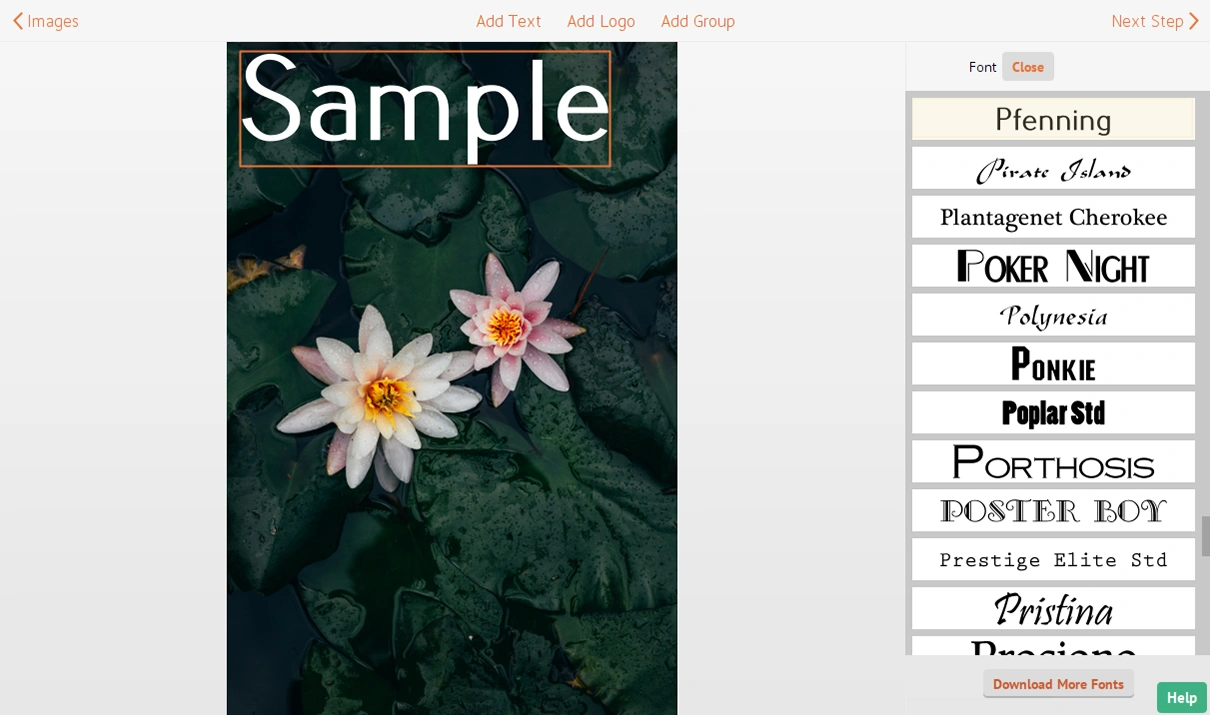Open the Add Logo option
Viewport: 1210px width, 715px height.
[x=601, y=21]
